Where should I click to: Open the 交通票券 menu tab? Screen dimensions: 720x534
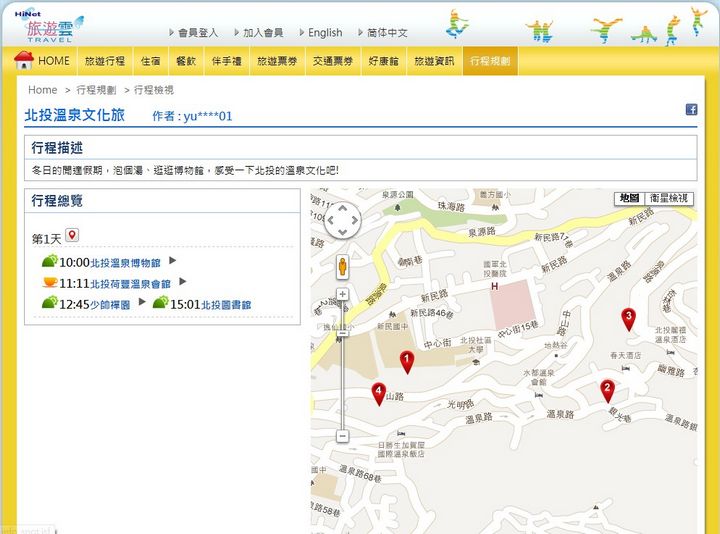coord(332,61)
